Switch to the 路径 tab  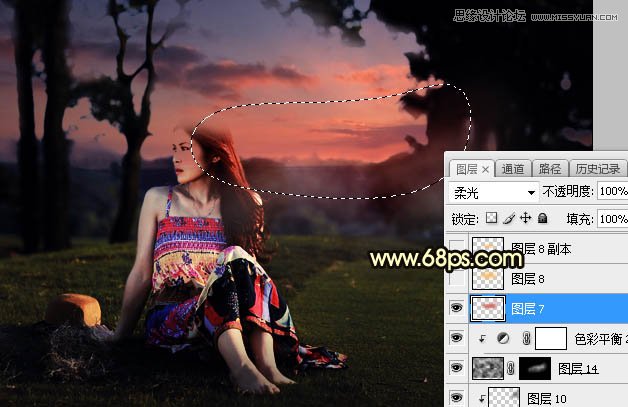click(548, 169)
